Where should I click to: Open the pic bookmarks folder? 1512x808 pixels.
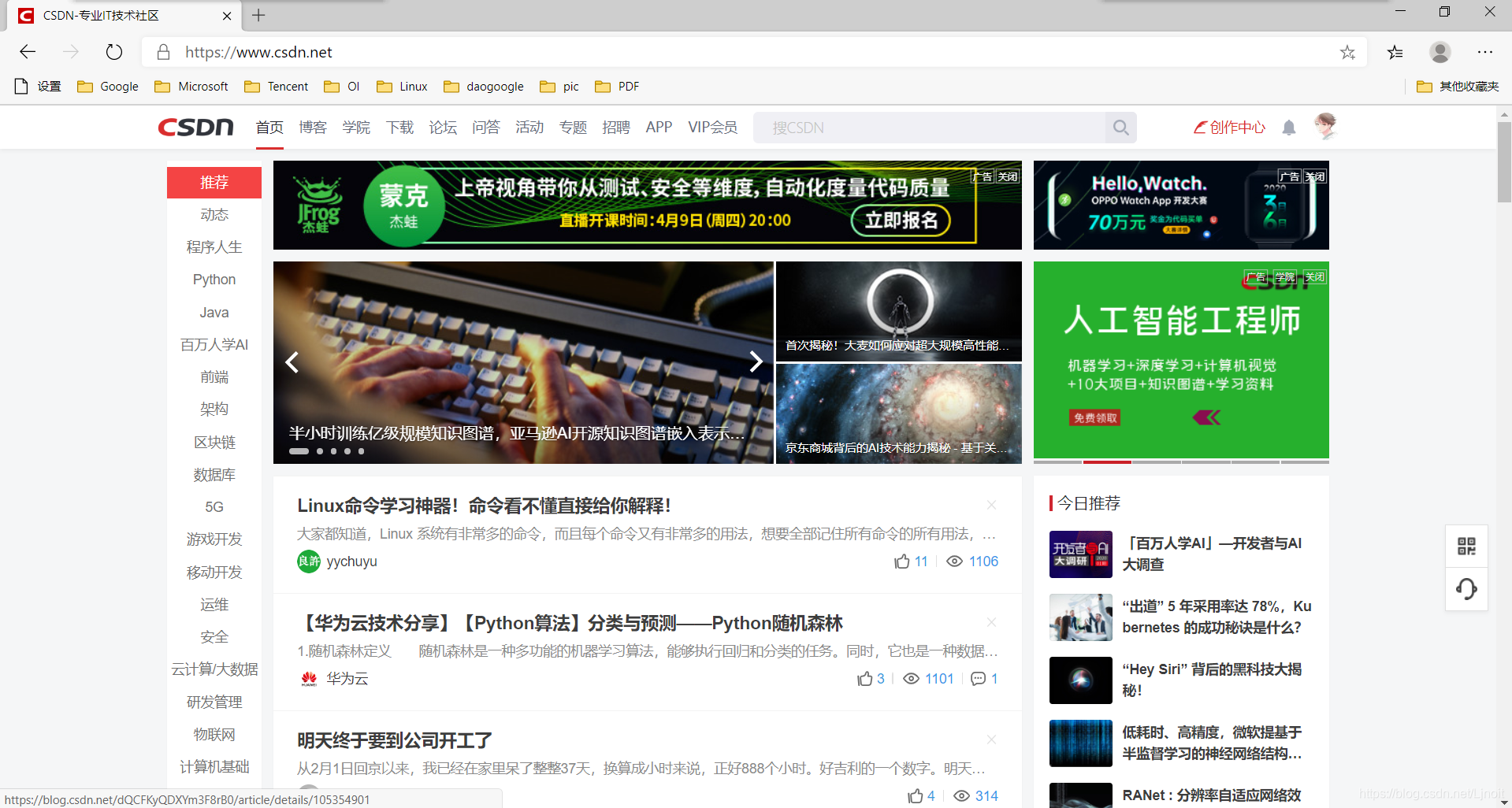coord(559,87)
